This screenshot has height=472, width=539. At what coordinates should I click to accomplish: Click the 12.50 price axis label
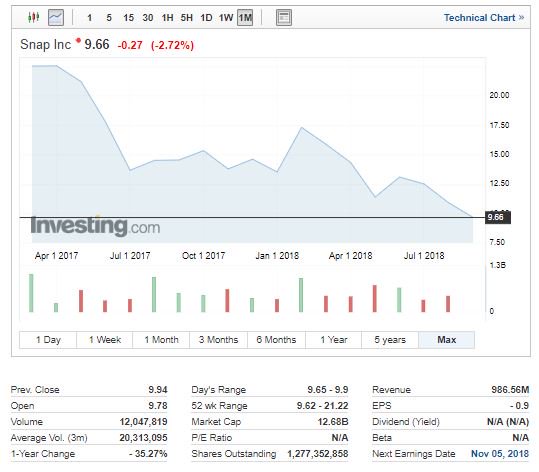tap(499, 183)
